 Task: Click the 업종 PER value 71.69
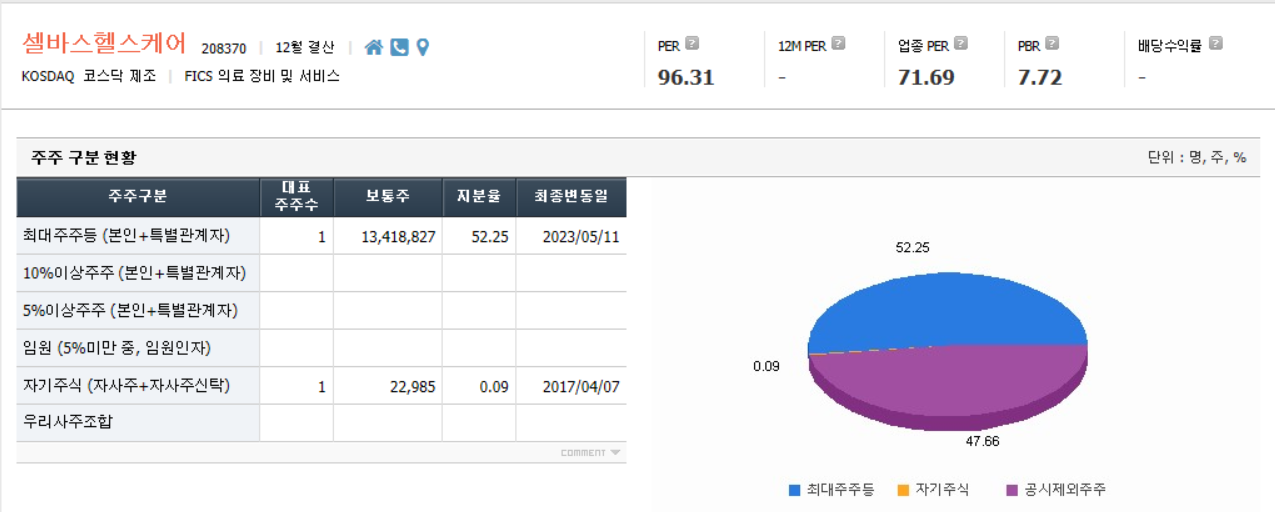[x=926, y=77]
